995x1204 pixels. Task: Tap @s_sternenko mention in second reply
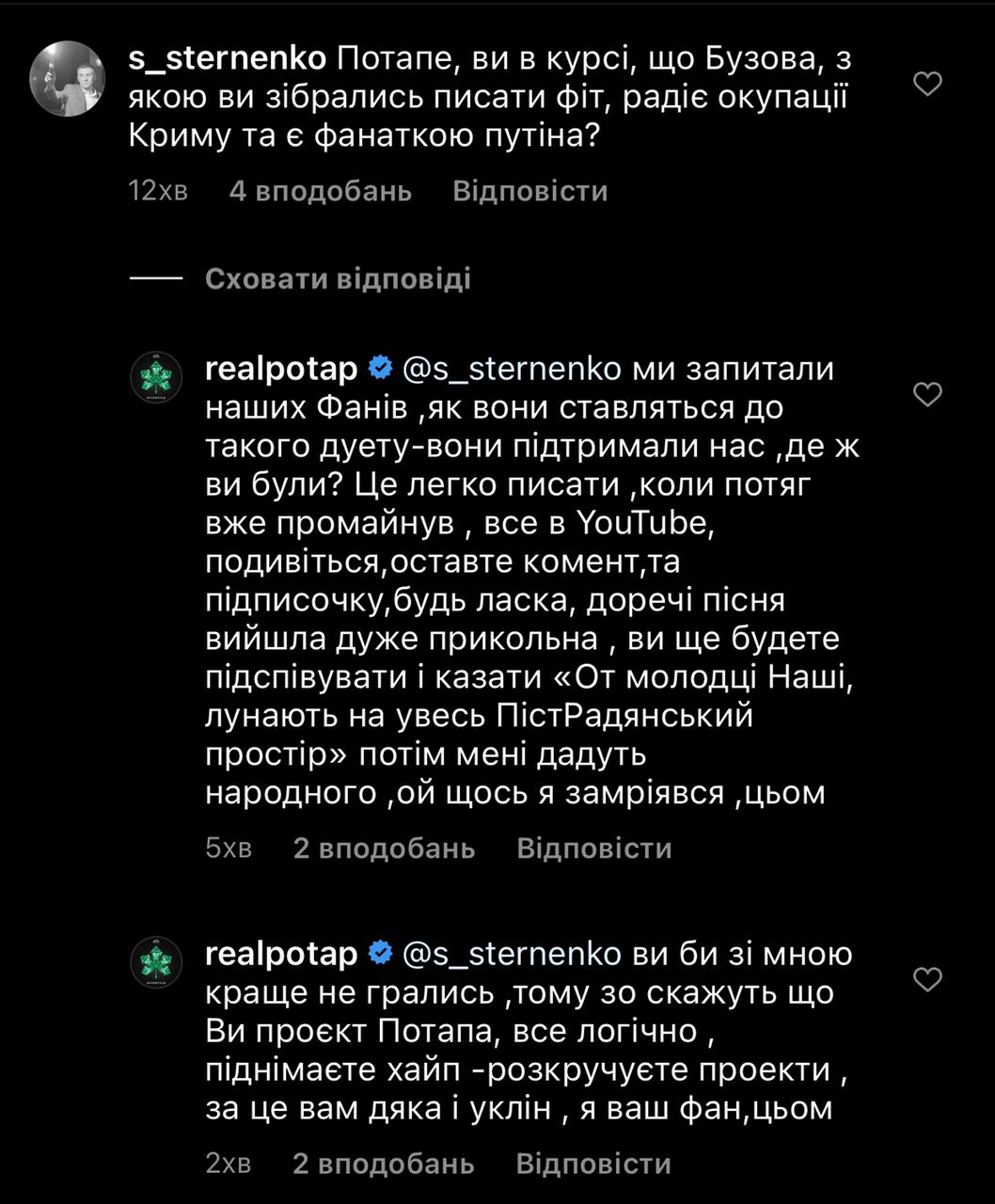coord(512,954)
